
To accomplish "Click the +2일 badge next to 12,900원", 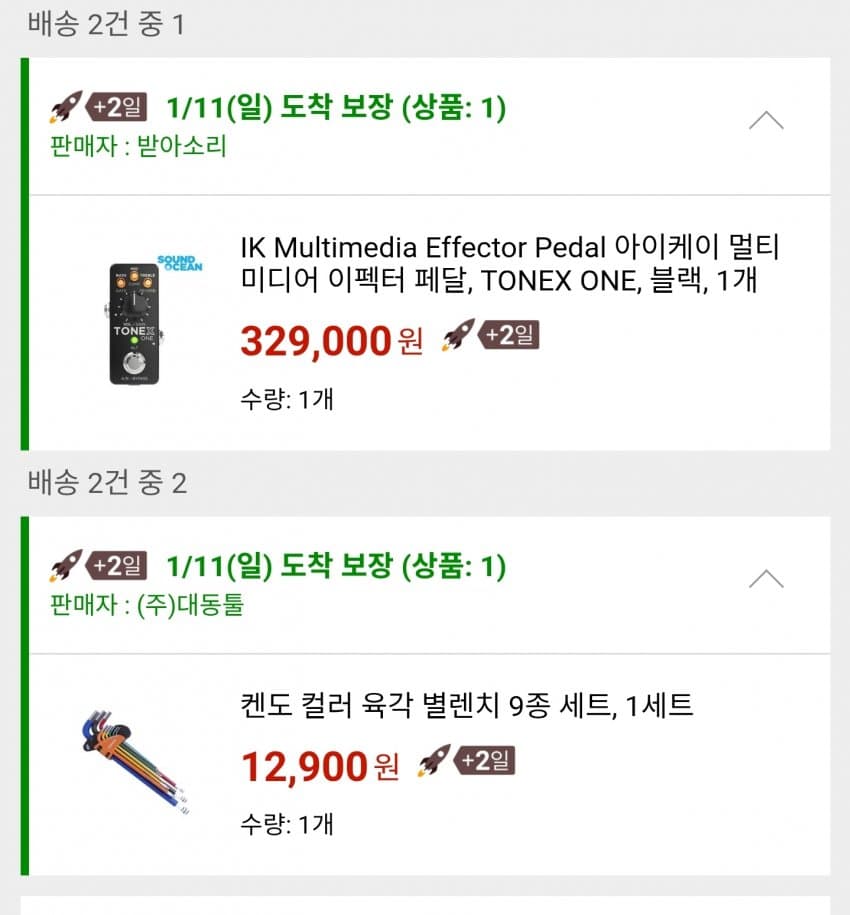I will (x=486, y=760).
